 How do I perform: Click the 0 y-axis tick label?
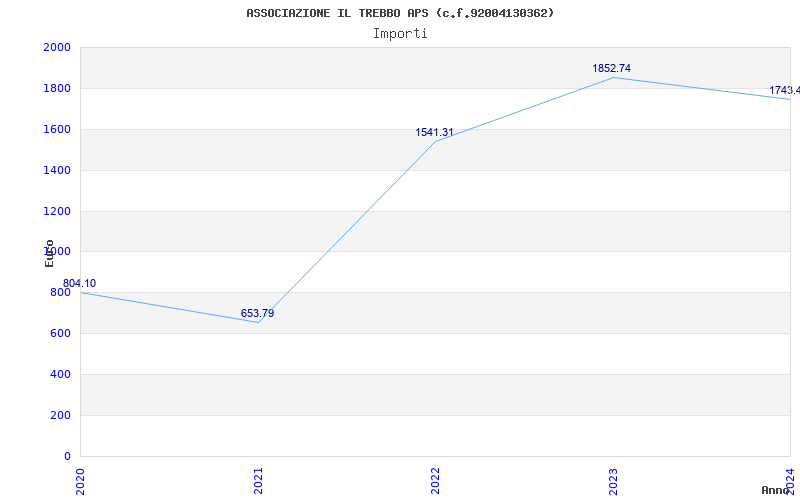(x=67, y=456)
